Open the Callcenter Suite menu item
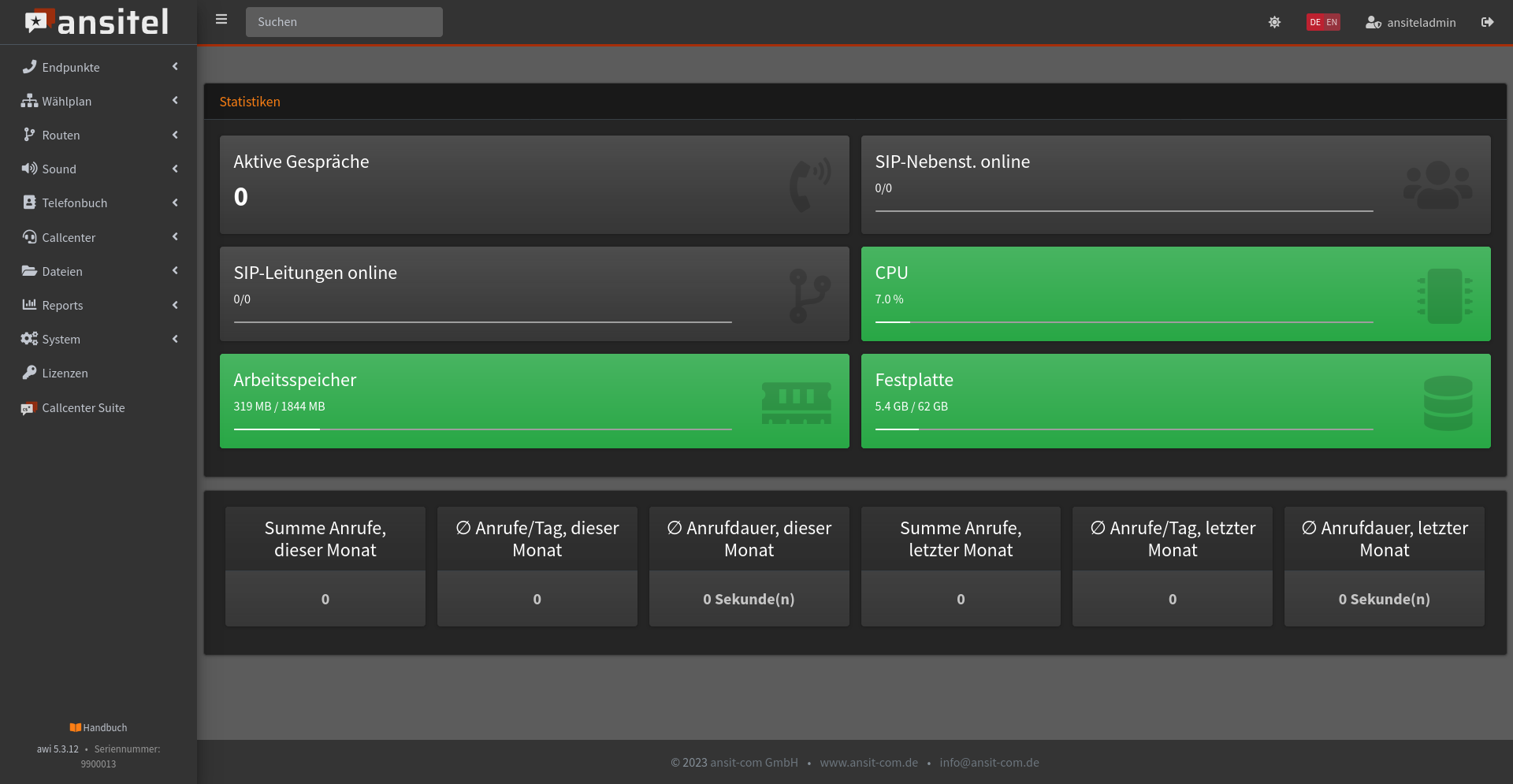The height and width of the screenshot is (784, 1513). pos(83,408)
